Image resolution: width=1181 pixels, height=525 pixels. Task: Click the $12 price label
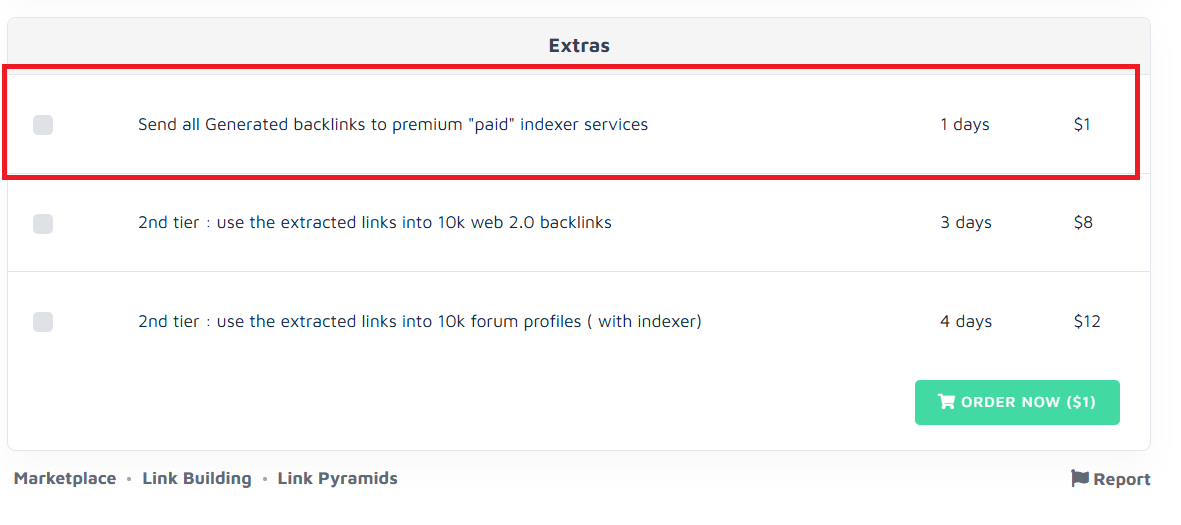coord(1087,322)
